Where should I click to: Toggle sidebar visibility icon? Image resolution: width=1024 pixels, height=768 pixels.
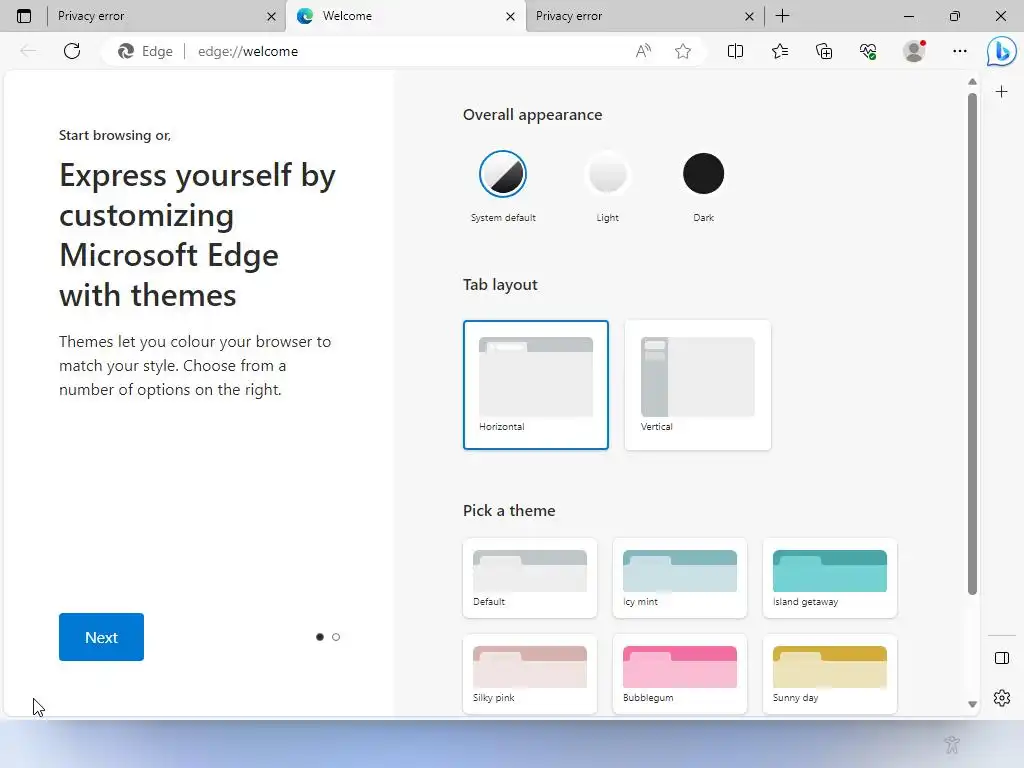[1002, 658]
